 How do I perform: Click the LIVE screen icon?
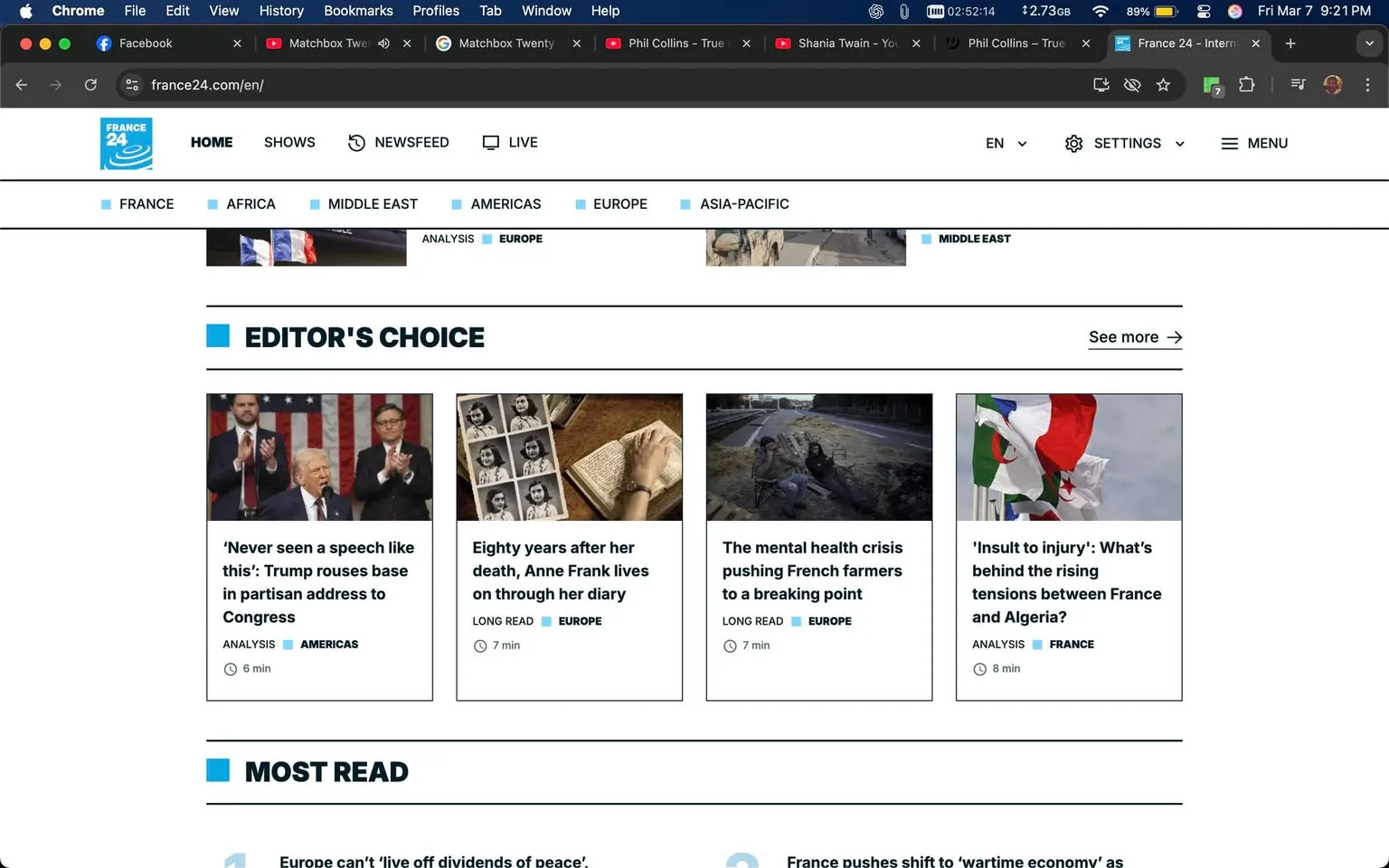pos(490,142)
